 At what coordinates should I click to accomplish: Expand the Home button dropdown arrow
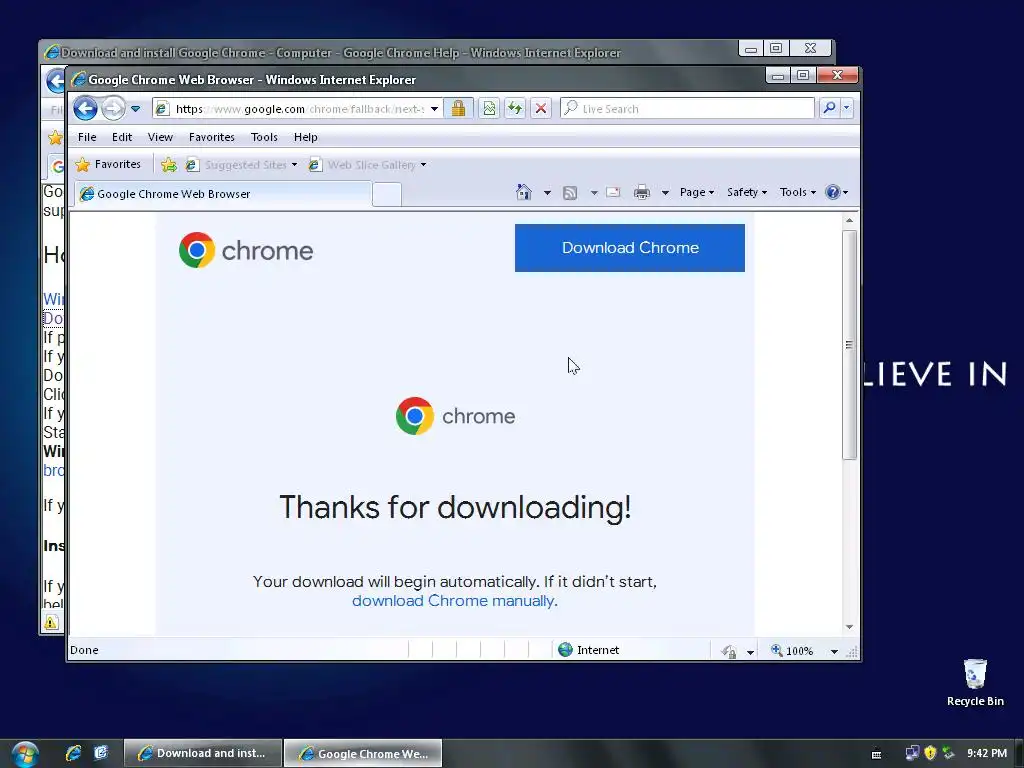click(x=547, y=193)
